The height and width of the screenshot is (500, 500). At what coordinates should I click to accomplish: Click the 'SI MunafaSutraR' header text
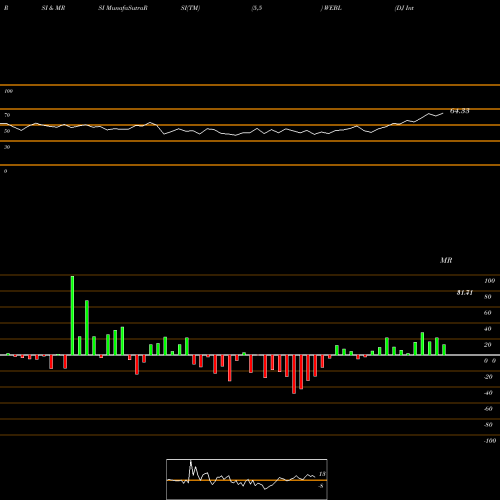point(123,8)
